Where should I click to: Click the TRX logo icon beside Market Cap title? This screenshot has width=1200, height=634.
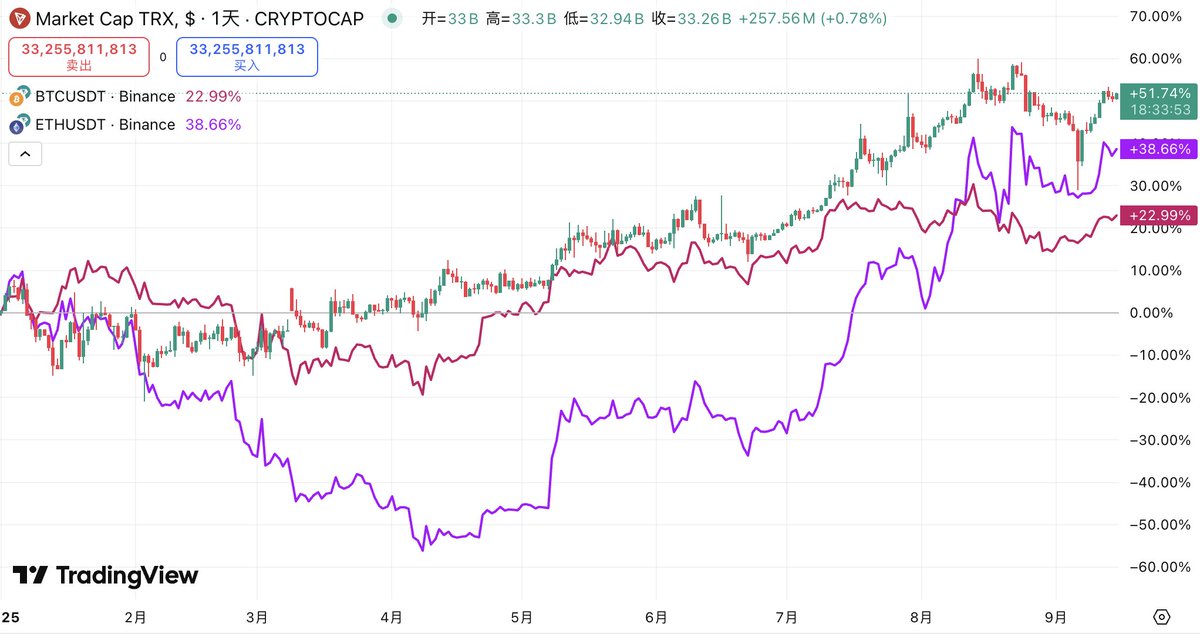19,19
